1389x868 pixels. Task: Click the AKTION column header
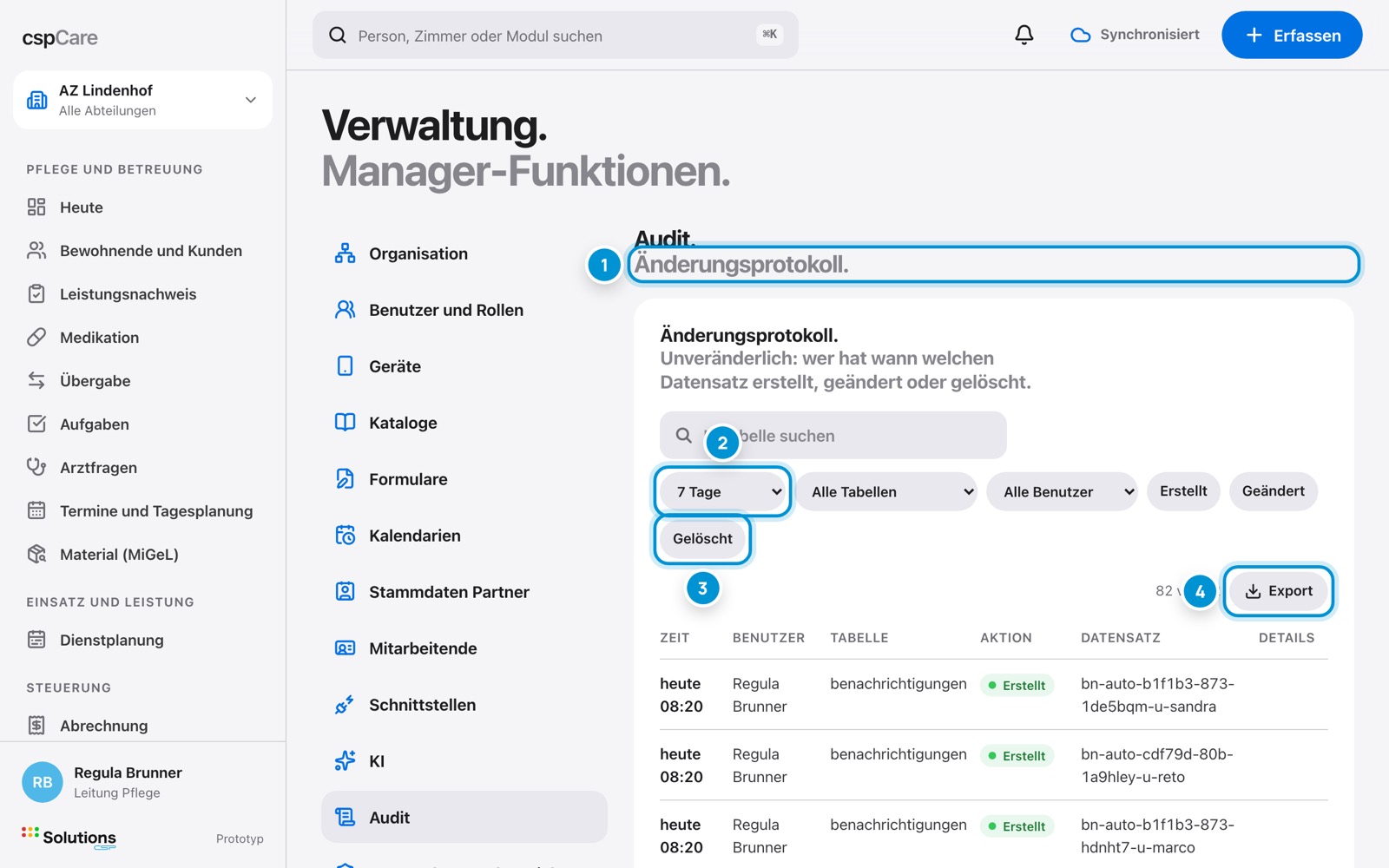pos(1006,638)
